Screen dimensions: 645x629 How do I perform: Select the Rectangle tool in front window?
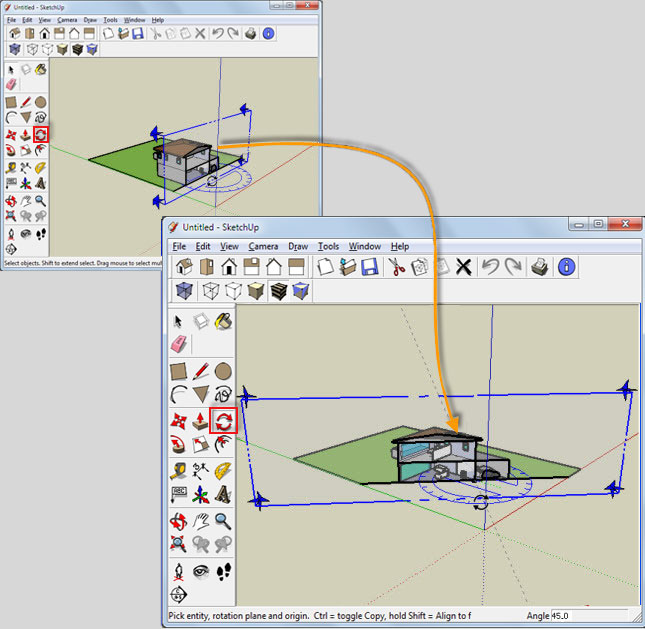179,371
